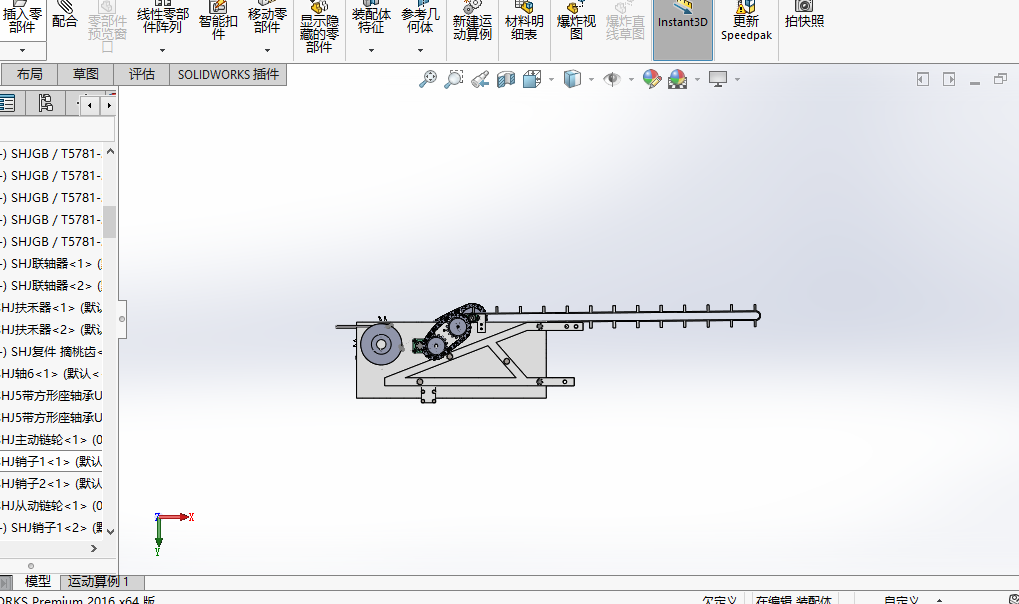The width and height of the screenshot is (1019, 604).
Task: Expand the 线性零部件阵列 dropdown arrow
Action: point(162,50)
